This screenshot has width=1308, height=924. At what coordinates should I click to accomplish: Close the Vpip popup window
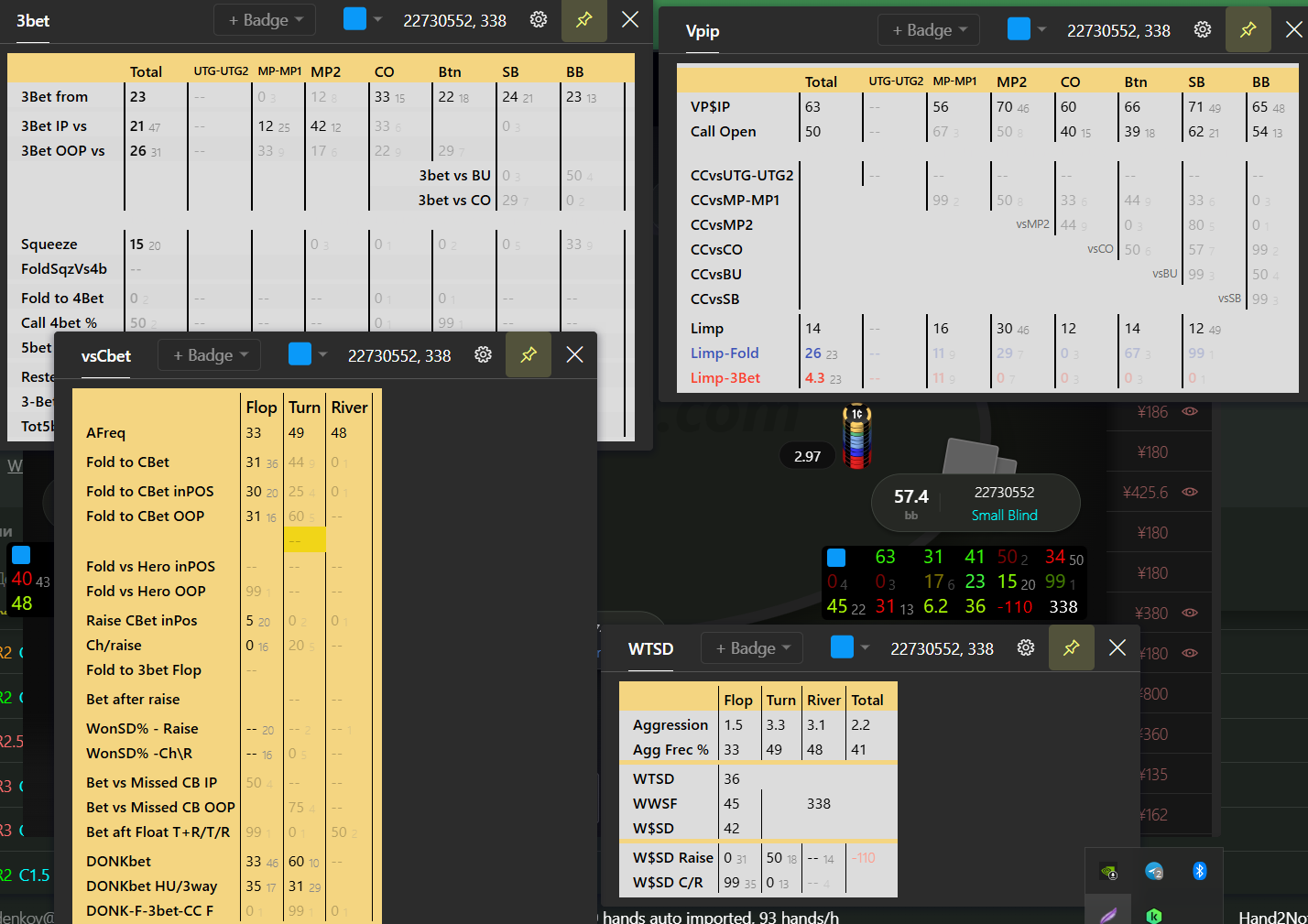click(1293, 30)
